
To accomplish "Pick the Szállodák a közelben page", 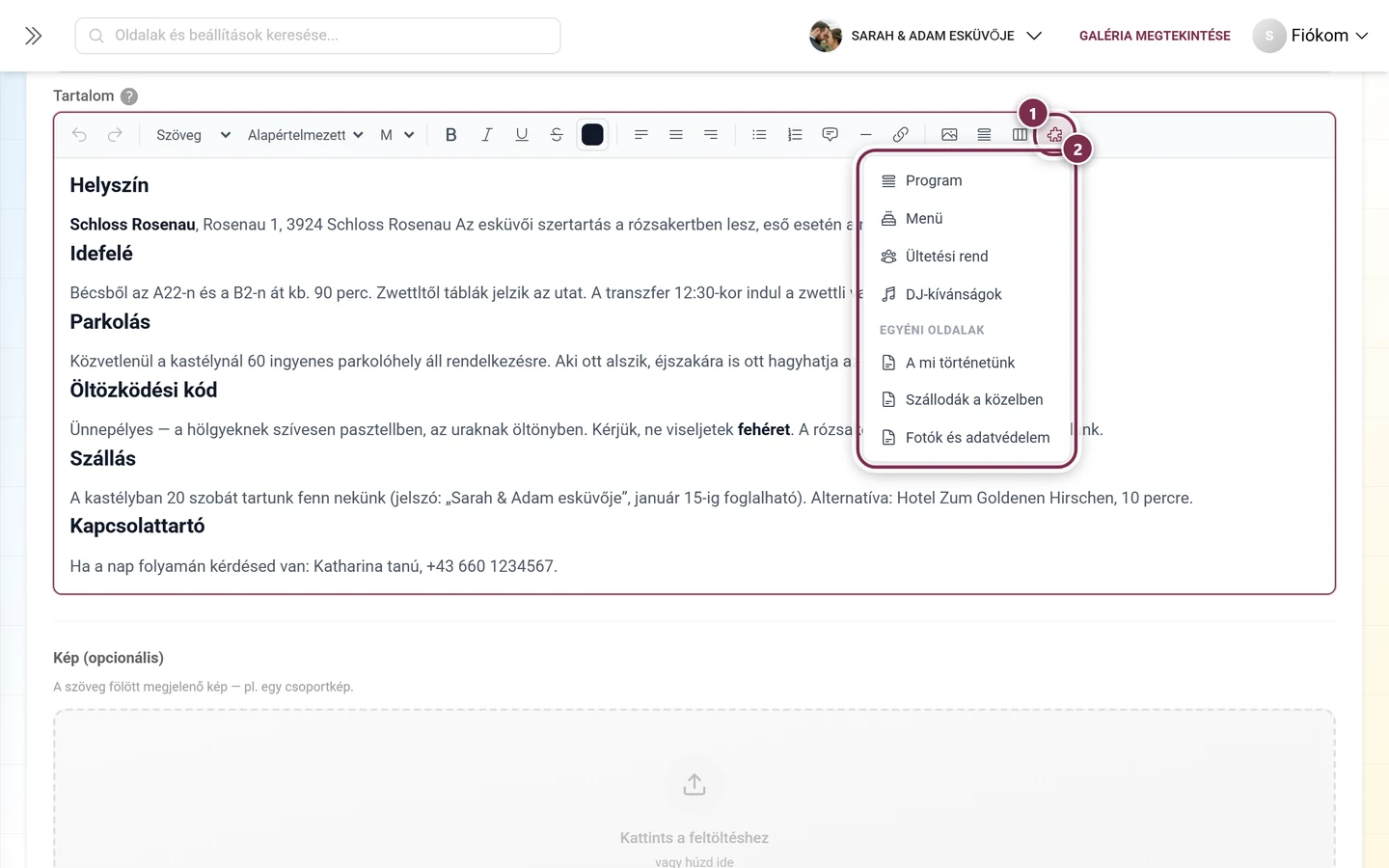I will [x=967, y=399].
